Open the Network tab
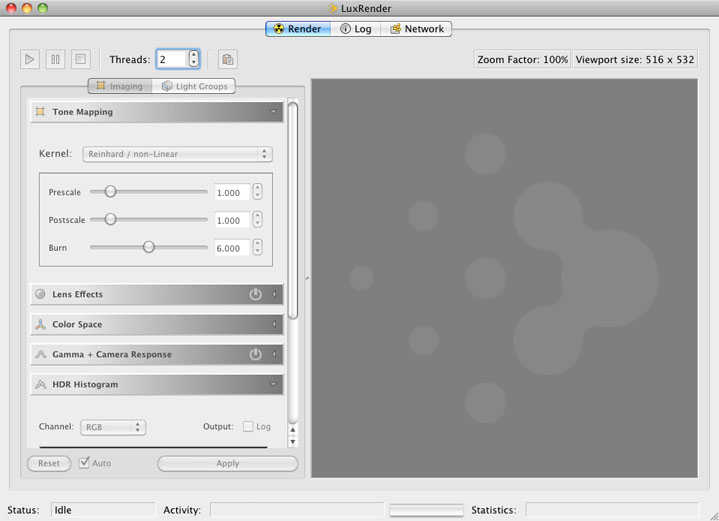 point(417,29)
